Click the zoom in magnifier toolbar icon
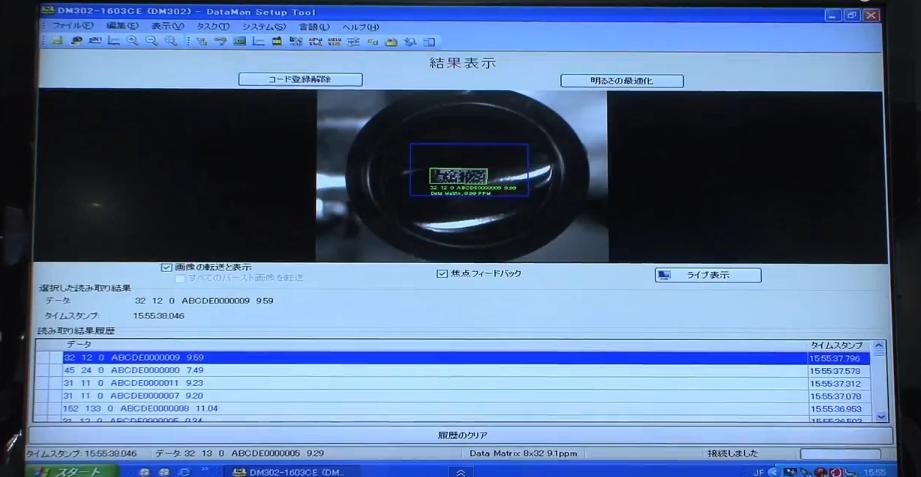Image resolution: width=921 pixels, height=477 pixels. [x=133, y=42]
